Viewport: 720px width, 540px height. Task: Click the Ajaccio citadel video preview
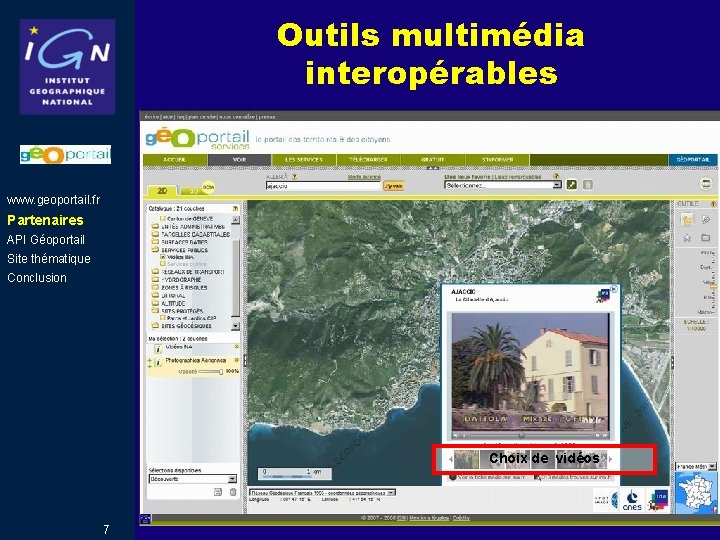point(531,371)
